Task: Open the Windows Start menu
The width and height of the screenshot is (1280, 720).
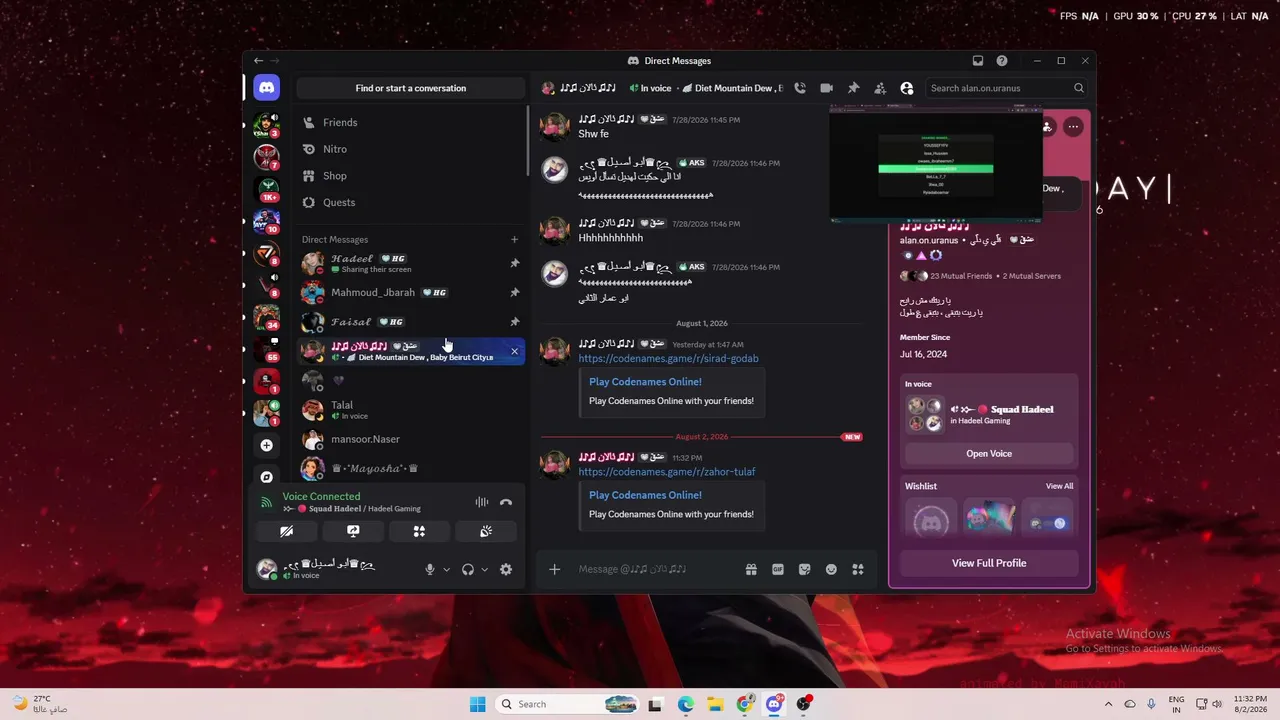Action: (478, 704)
